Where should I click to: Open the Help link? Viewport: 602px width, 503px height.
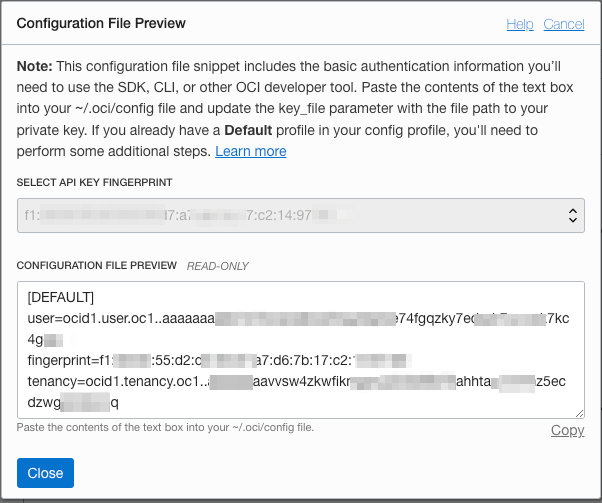point(519,24)
